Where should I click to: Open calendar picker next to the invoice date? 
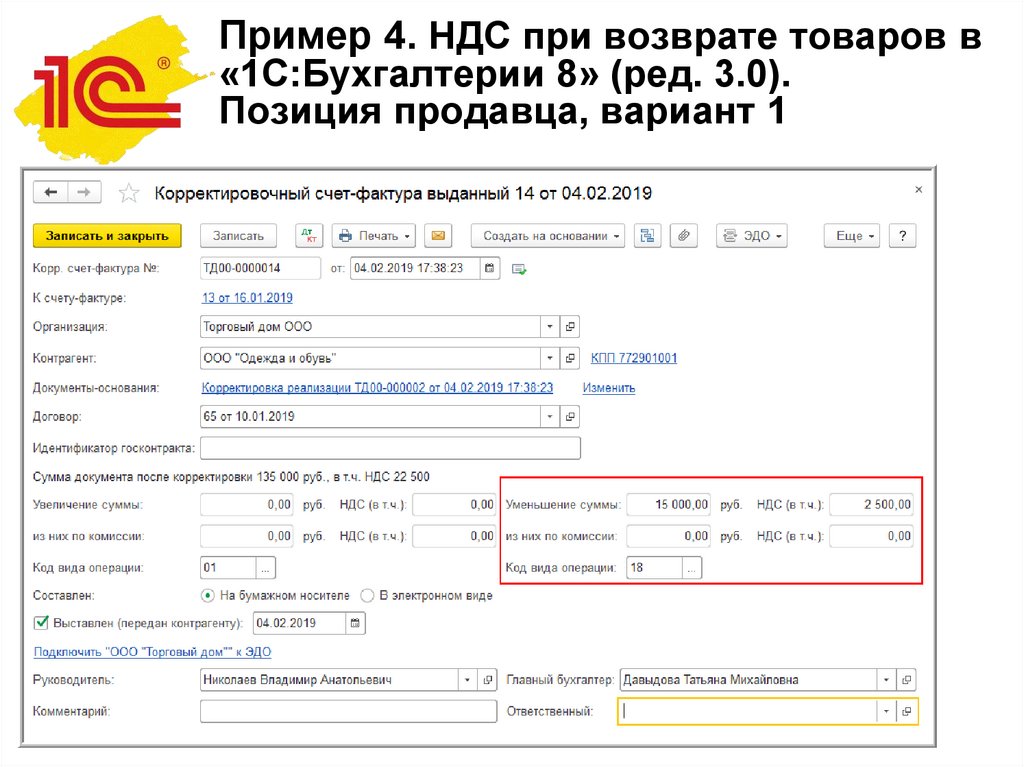(489, 269)
